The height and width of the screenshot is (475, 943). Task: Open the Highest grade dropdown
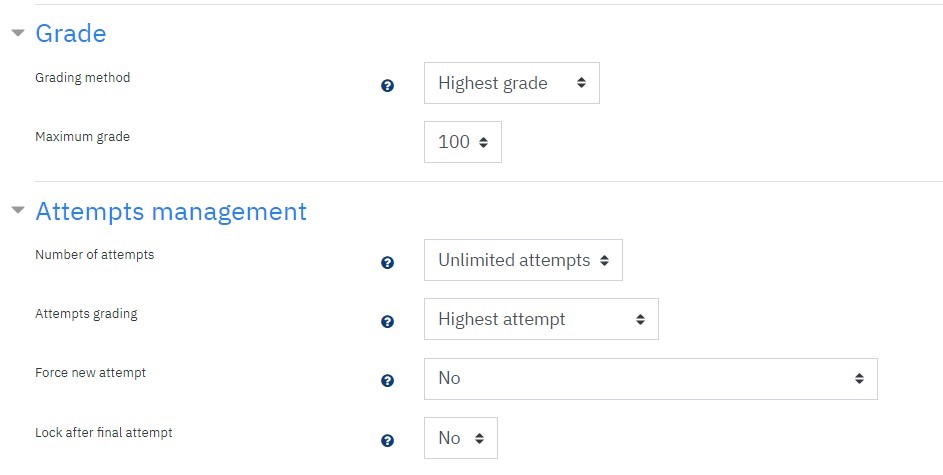(x=512, y=83)
